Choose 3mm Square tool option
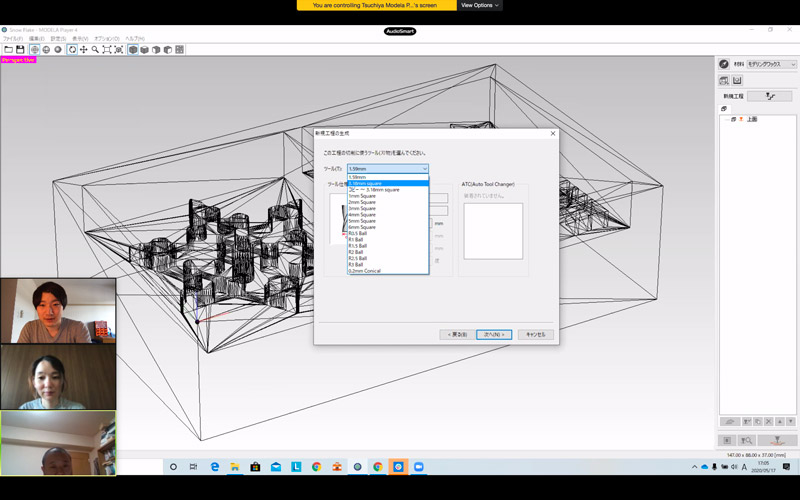Screen dimensions: 800x500 [388, 208]
